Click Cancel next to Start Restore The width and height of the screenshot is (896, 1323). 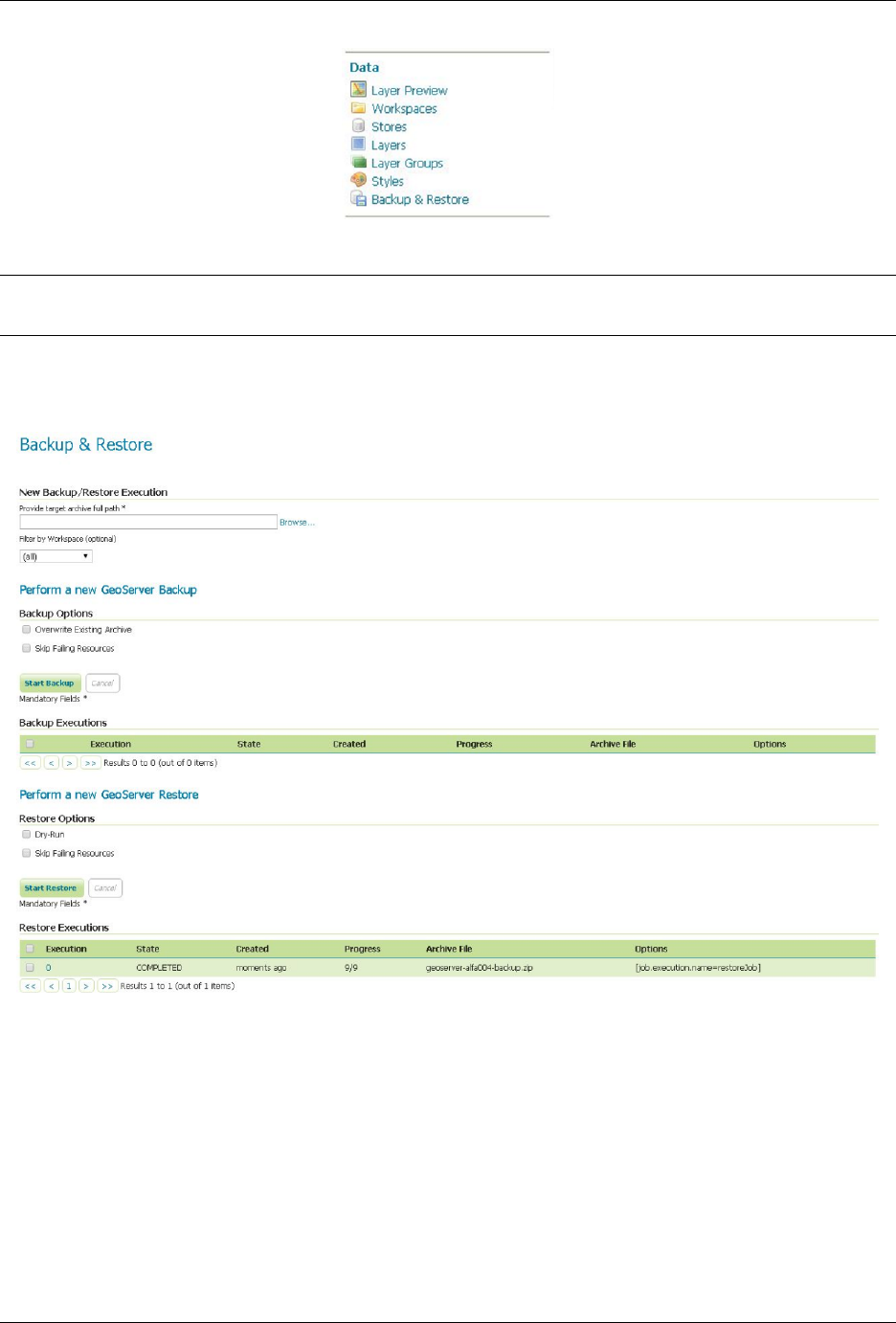click(105, 888)
